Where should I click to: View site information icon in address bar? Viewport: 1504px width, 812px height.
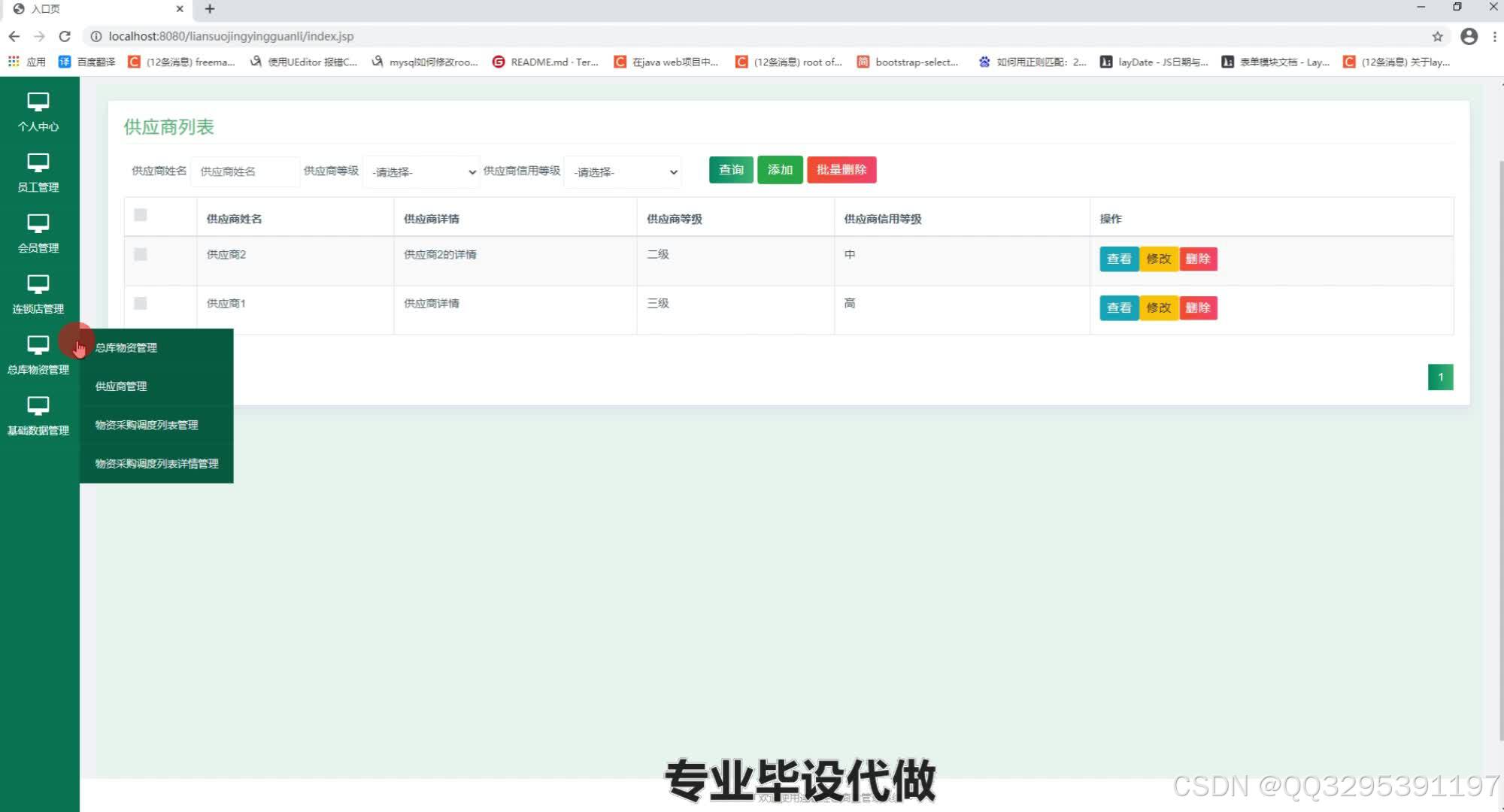click(96, 36)
